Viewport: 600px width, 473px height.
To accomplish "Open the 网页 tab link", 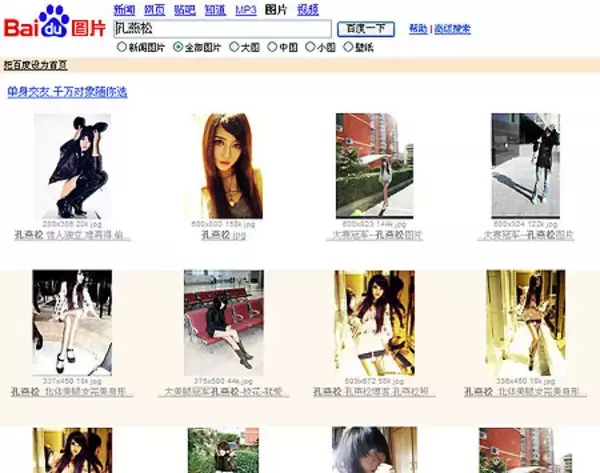I will (155, 10).
